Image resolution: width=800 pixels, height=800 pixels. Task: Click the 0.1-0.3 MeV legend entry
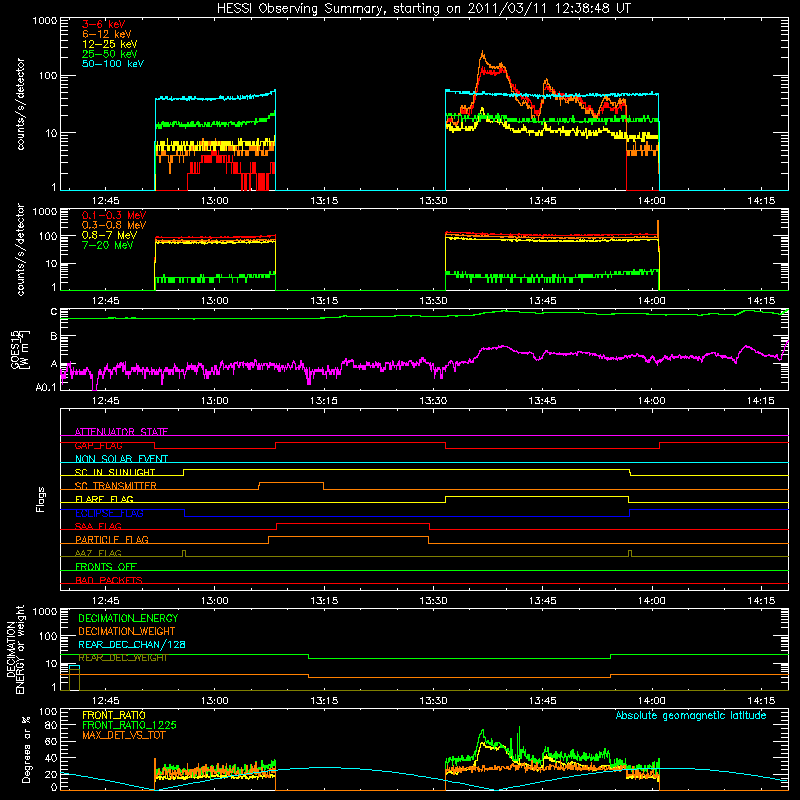coord(114,215)
